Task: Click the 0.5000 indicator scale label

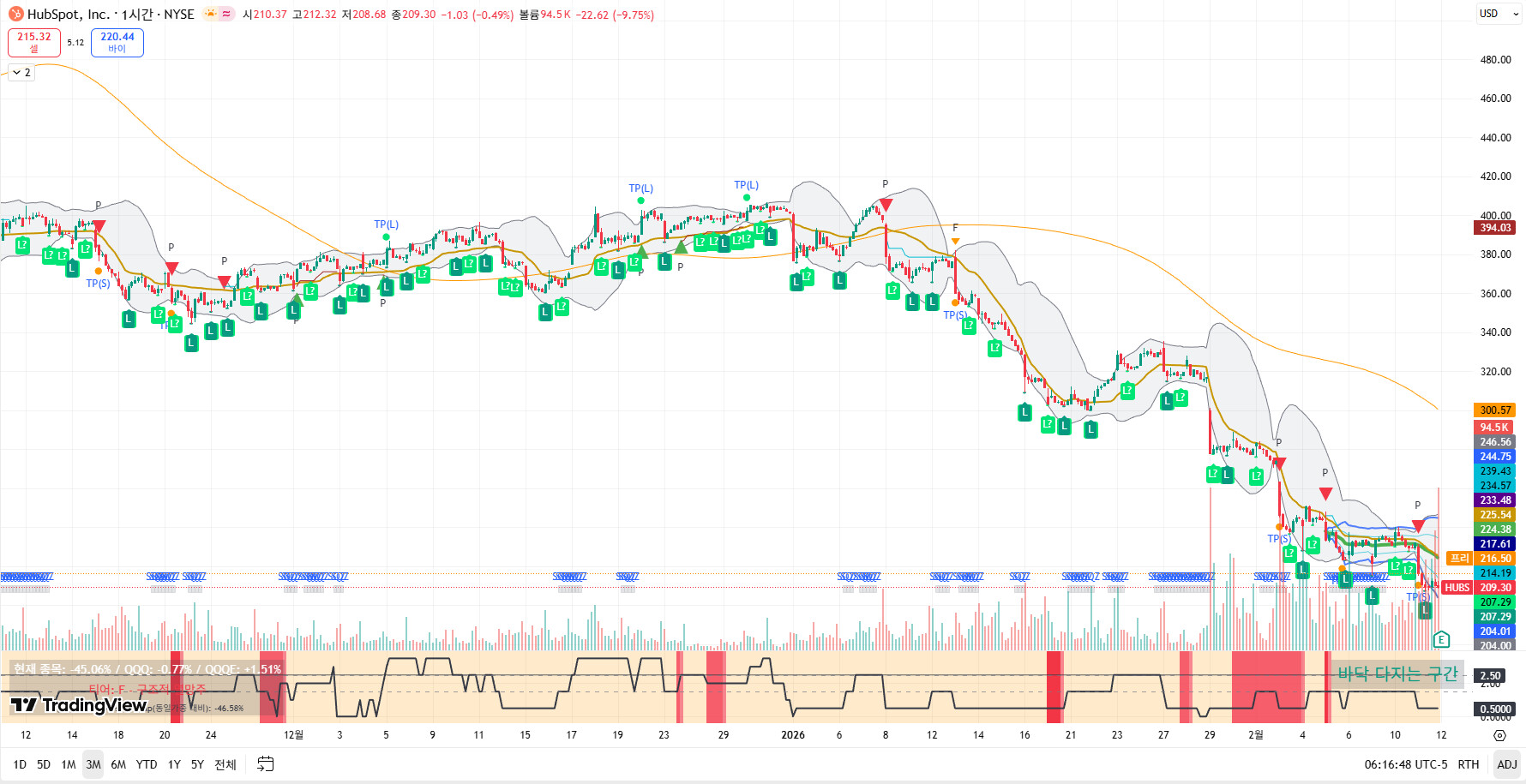Action: coord(1495,709)
